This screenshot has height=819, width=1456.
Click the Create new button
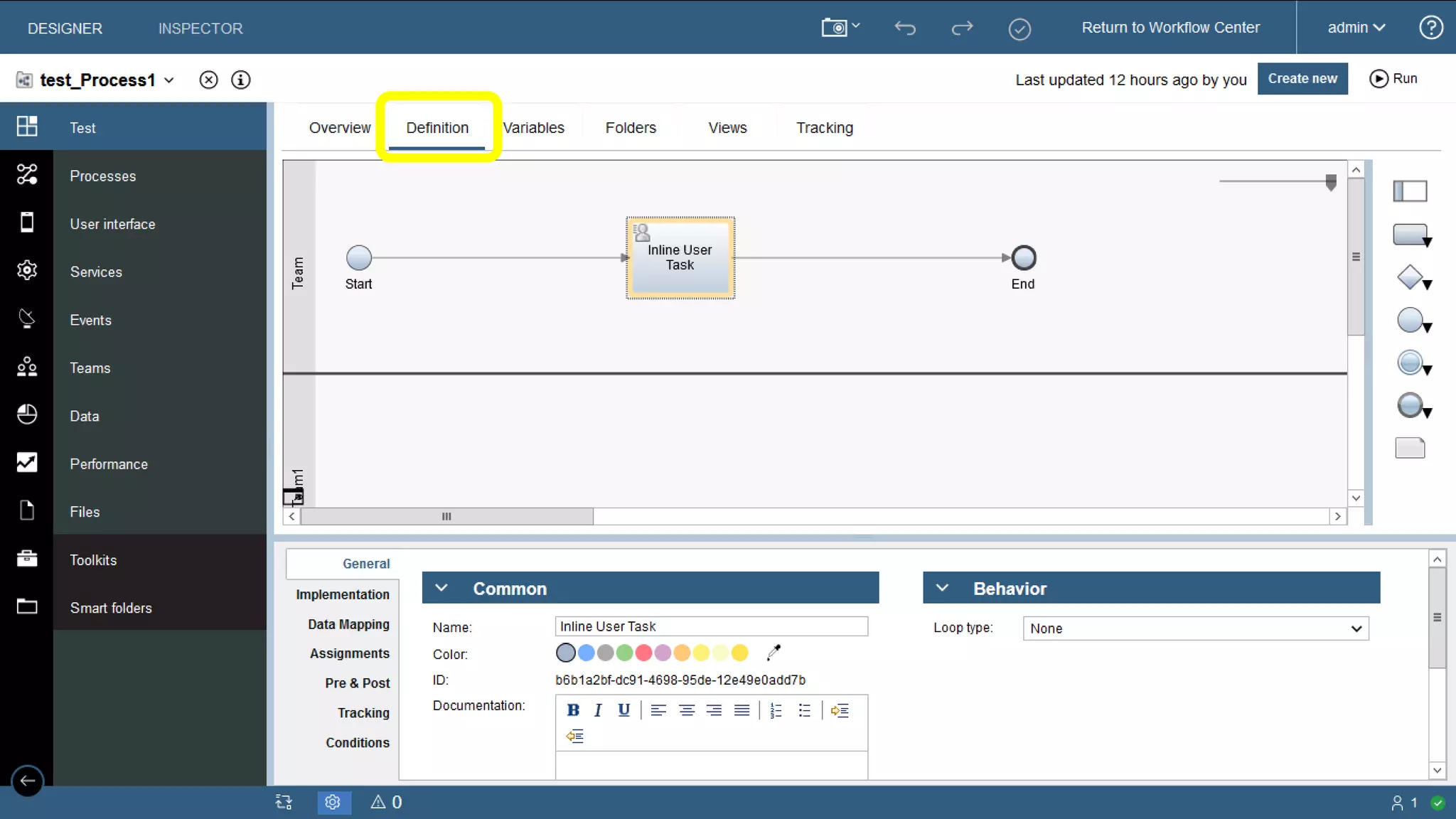pos(1302,79)
